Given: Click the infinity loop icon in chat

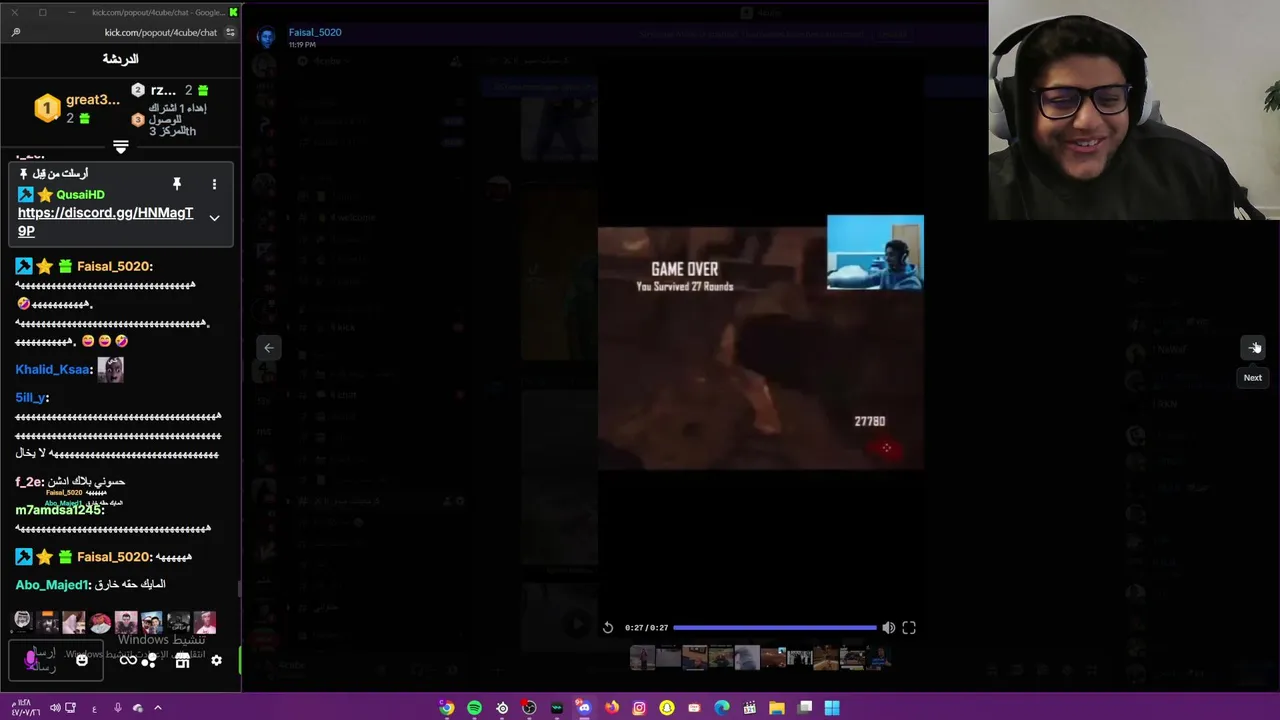Looking at the screenshot, I should tap(128, 660).
